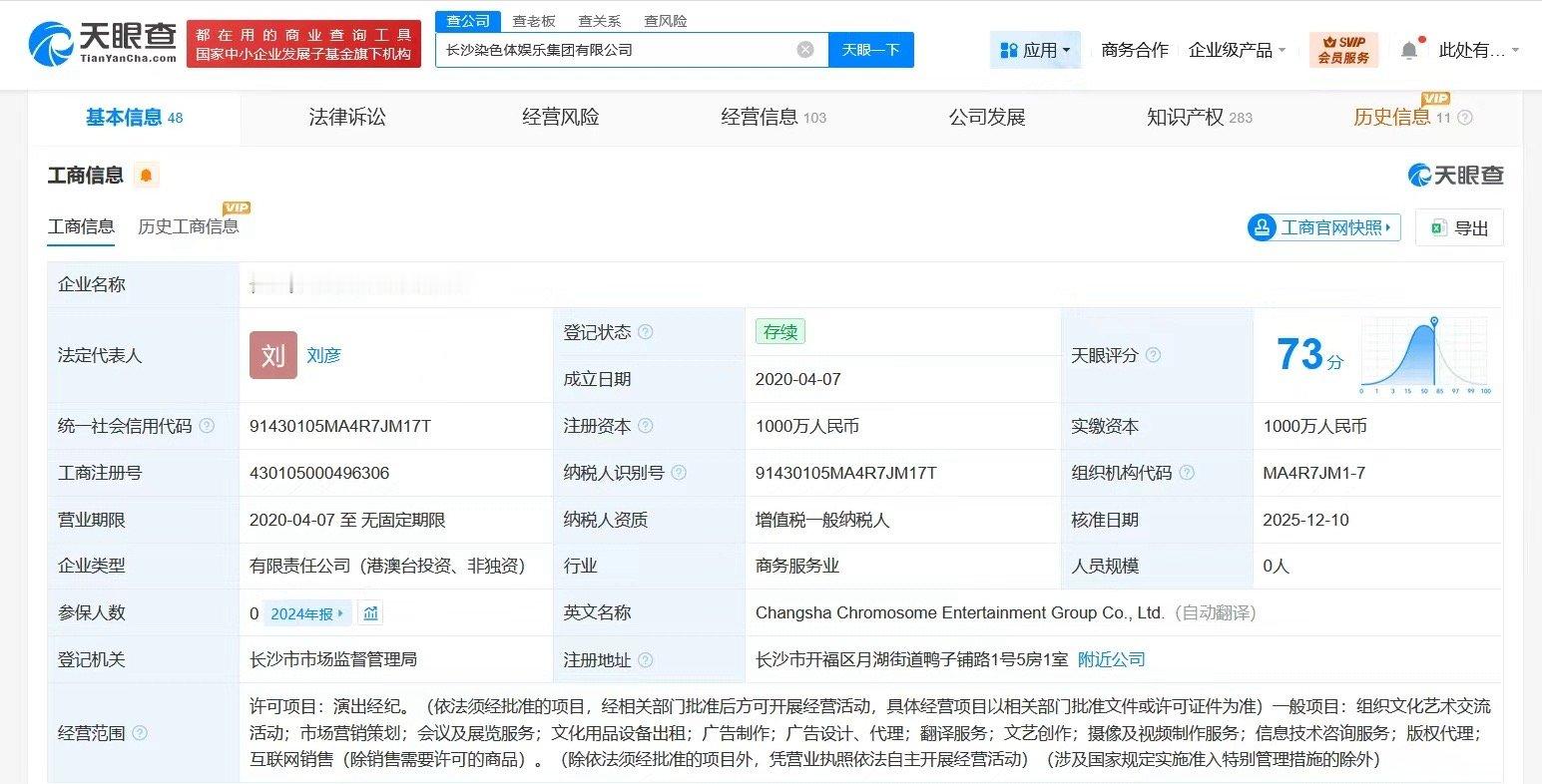Click the TianYanCha logo icon

[x=52, y=45]
